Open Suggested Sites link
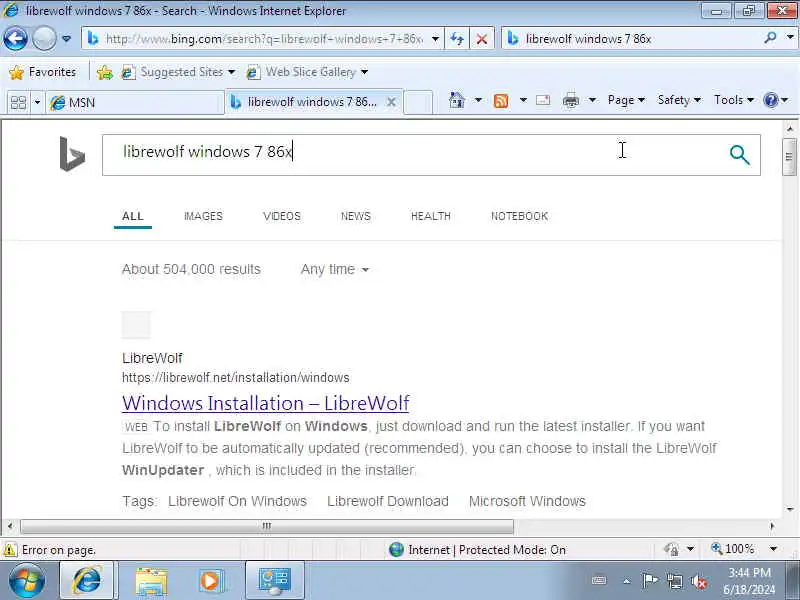Screen dimensions: 800x600 pyautogui.click(x=178, y=72)
